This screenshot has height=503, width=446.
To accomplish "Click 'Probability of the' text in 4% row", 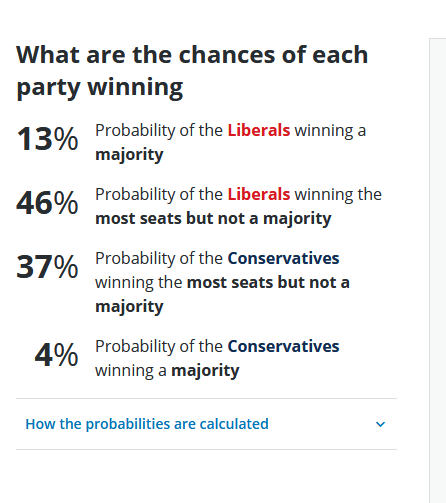I will [159, 346].
